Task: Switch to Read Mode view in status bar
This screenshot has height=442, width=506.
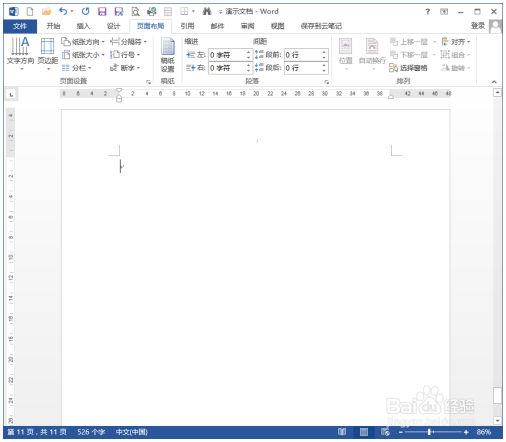Action: [x=342, y=432]
